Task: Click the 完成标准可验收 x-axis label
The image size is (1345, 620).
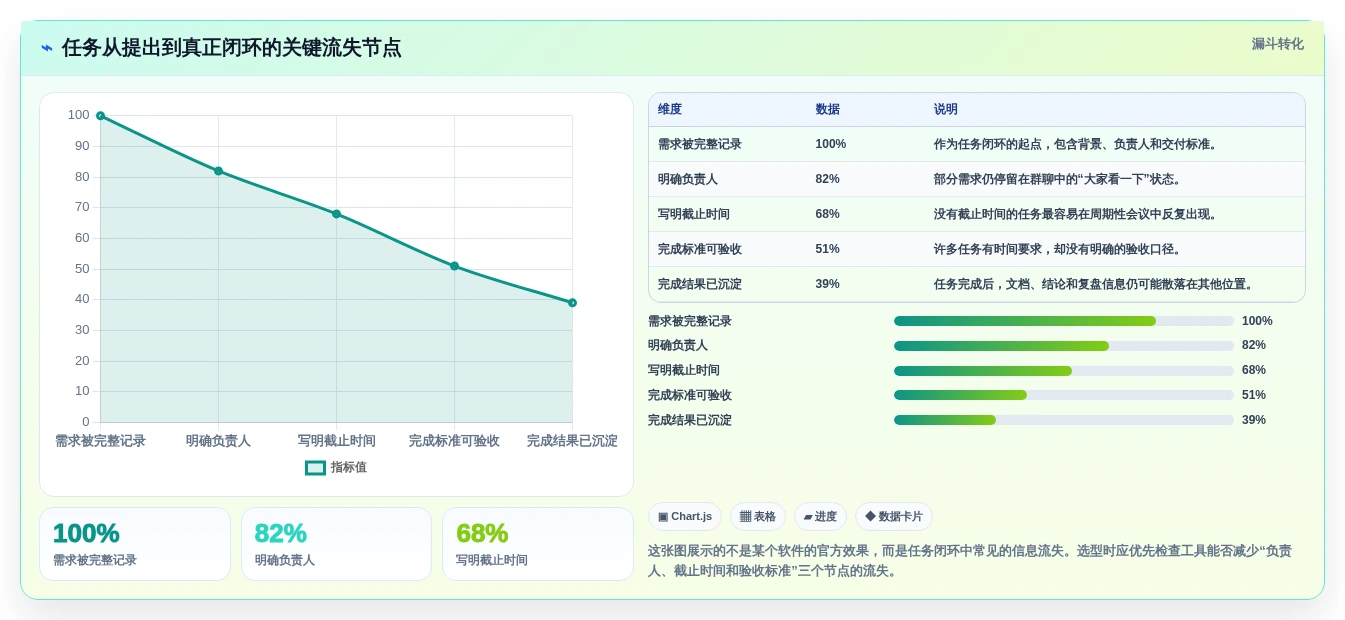Action: [x=454, y=441]
